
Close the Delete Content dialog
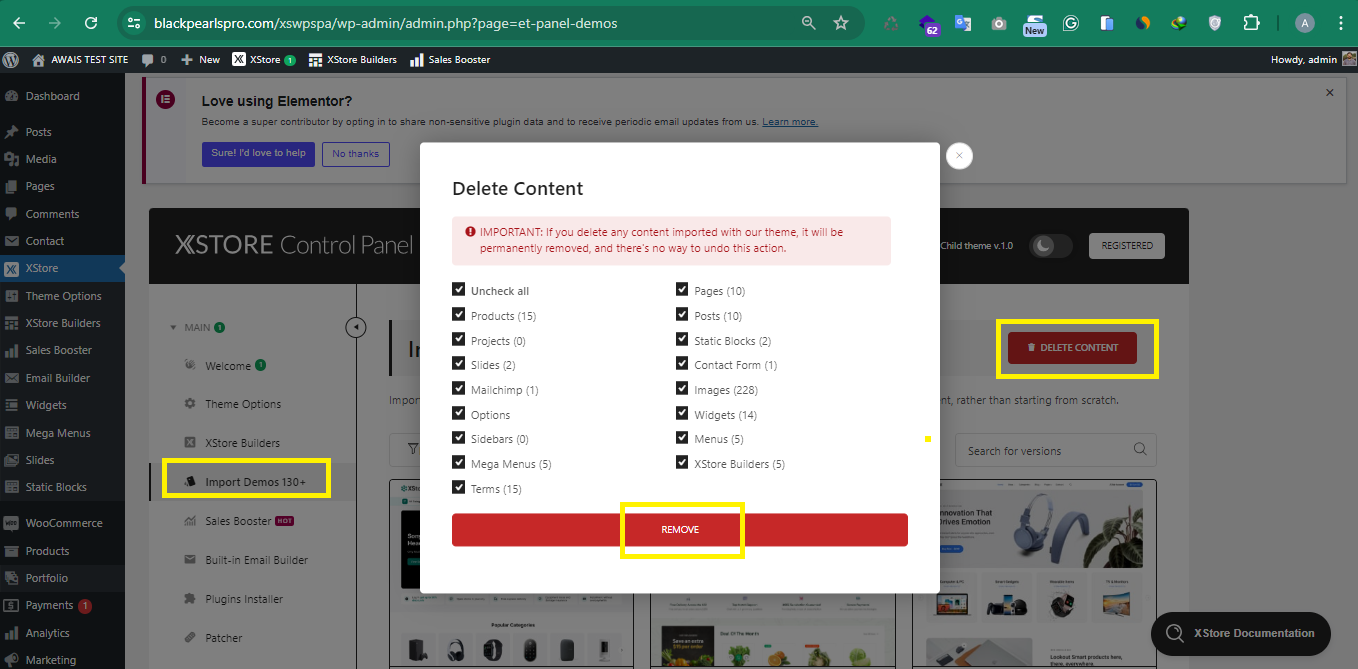[x=959, y=156]
